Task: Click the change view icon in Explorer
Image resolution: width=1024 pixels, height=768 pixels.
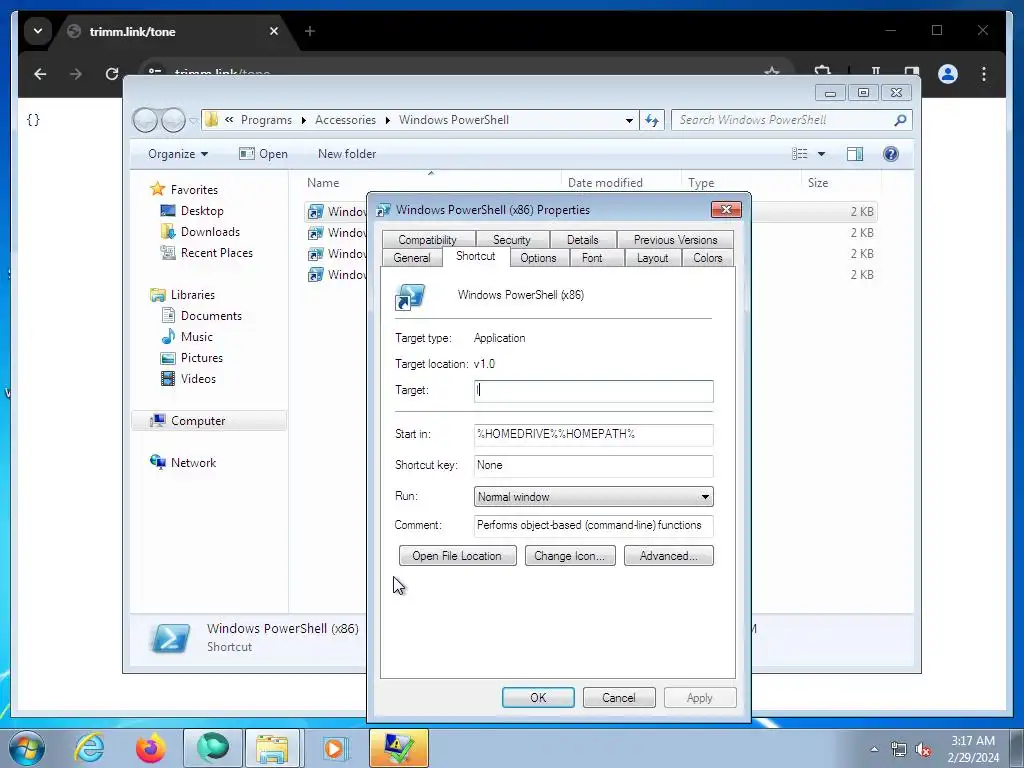Action: click(800, 154)
